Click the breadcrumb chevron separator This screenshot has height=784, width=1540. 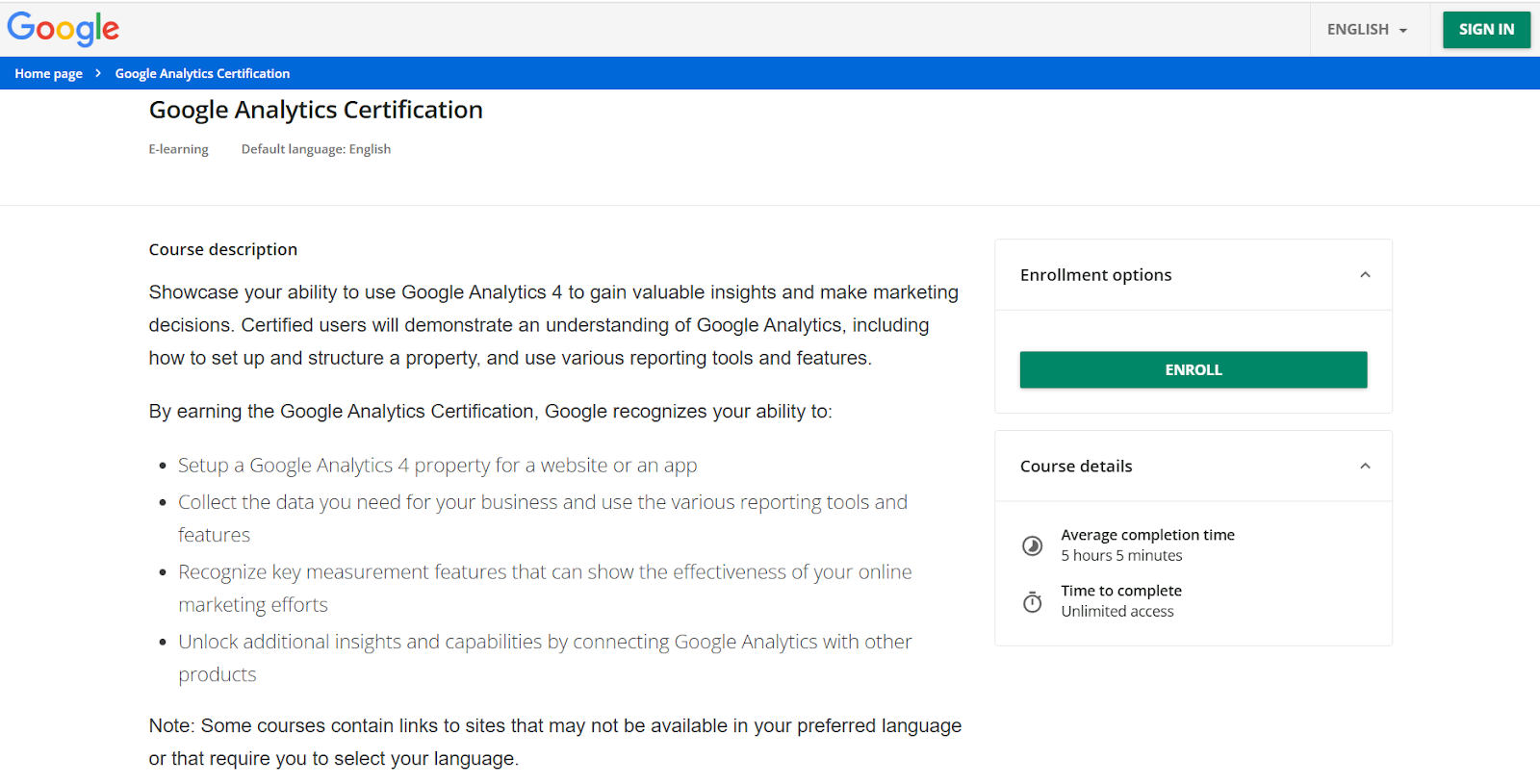(x=98, y=73)
